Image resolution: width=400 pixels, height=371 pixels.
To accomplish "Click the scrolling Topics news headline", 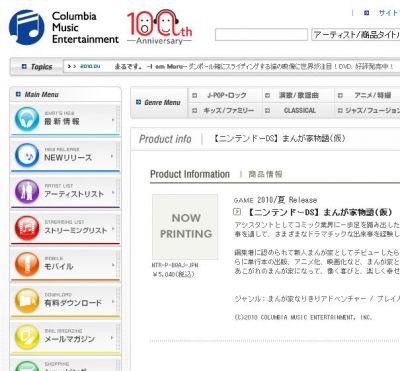I will click(254, 67).
